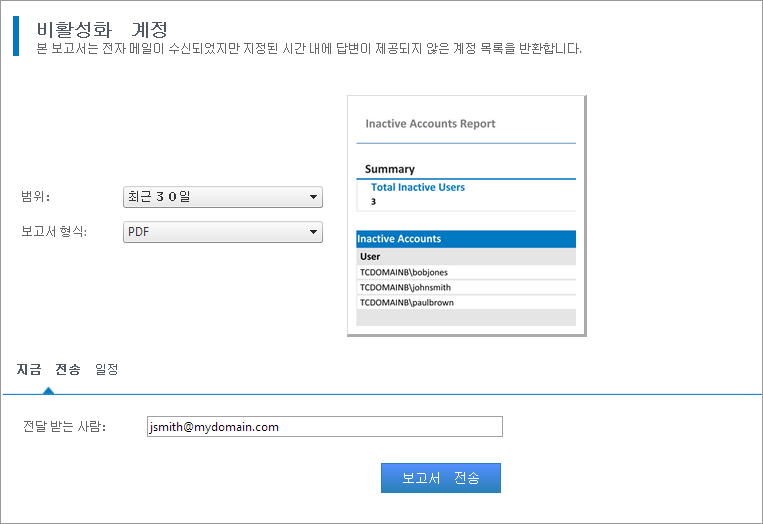Image resolution: width=763 pixels, height=524 pixels.
Task: Select the Summary heading in the preview
Action: pyautogui.click(x=389, y=169)
